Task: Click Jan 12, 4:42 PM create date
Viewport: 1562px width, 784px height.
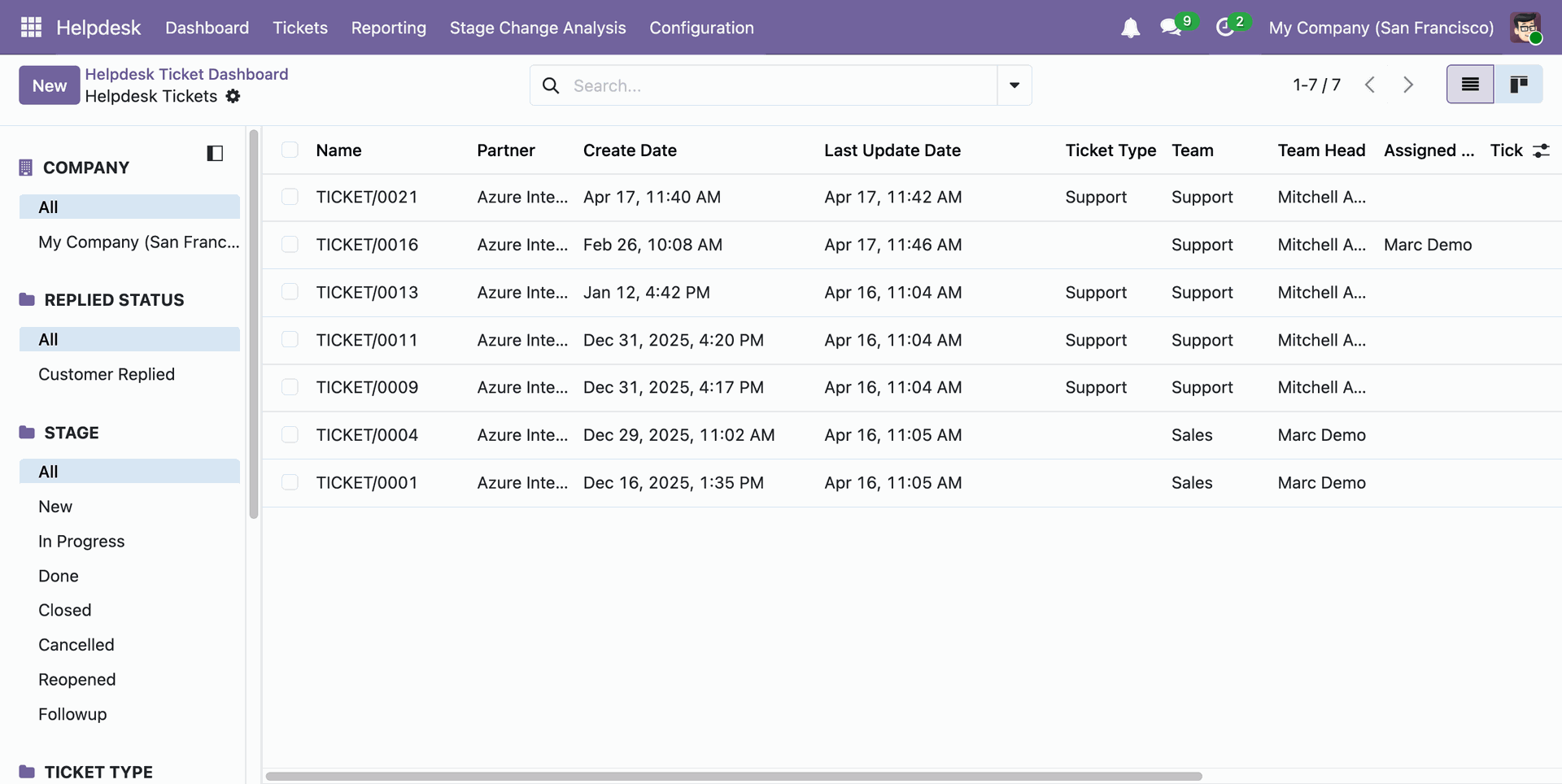Action: (647, 292)
